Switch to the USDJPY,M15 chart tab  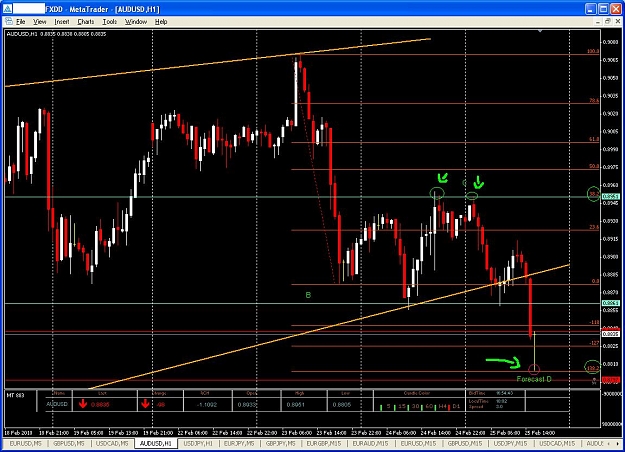coord(511,443)
